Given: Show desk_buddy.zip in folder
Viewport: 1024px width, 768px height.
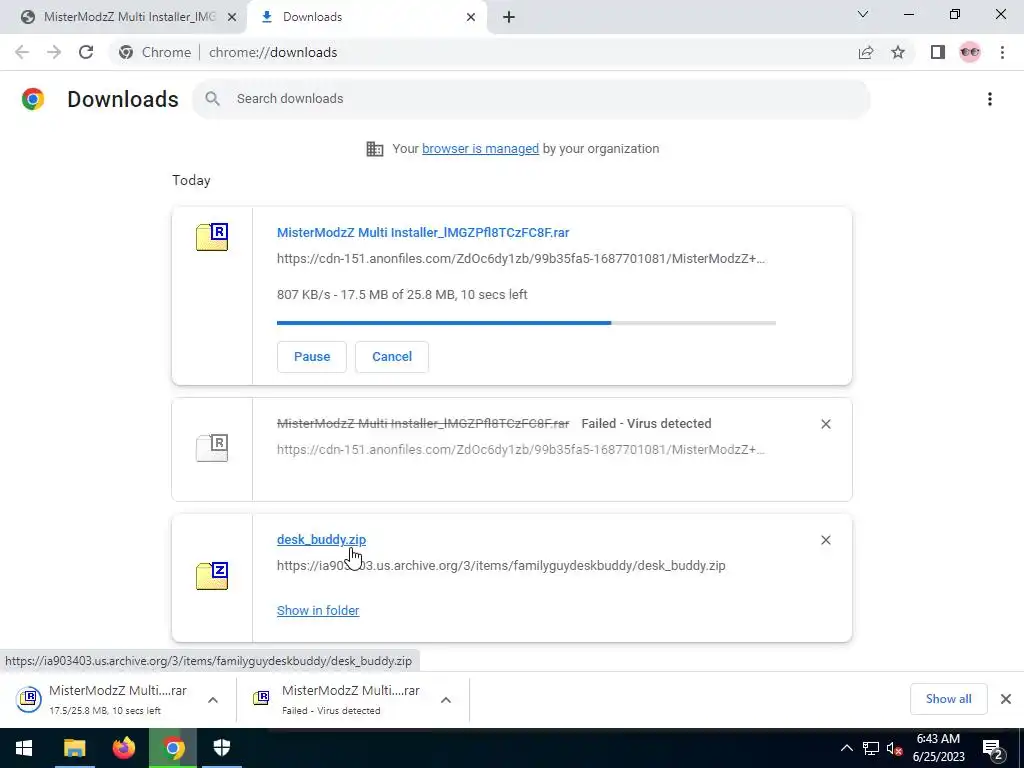Looking at the screenshot, I should point(318,611).
